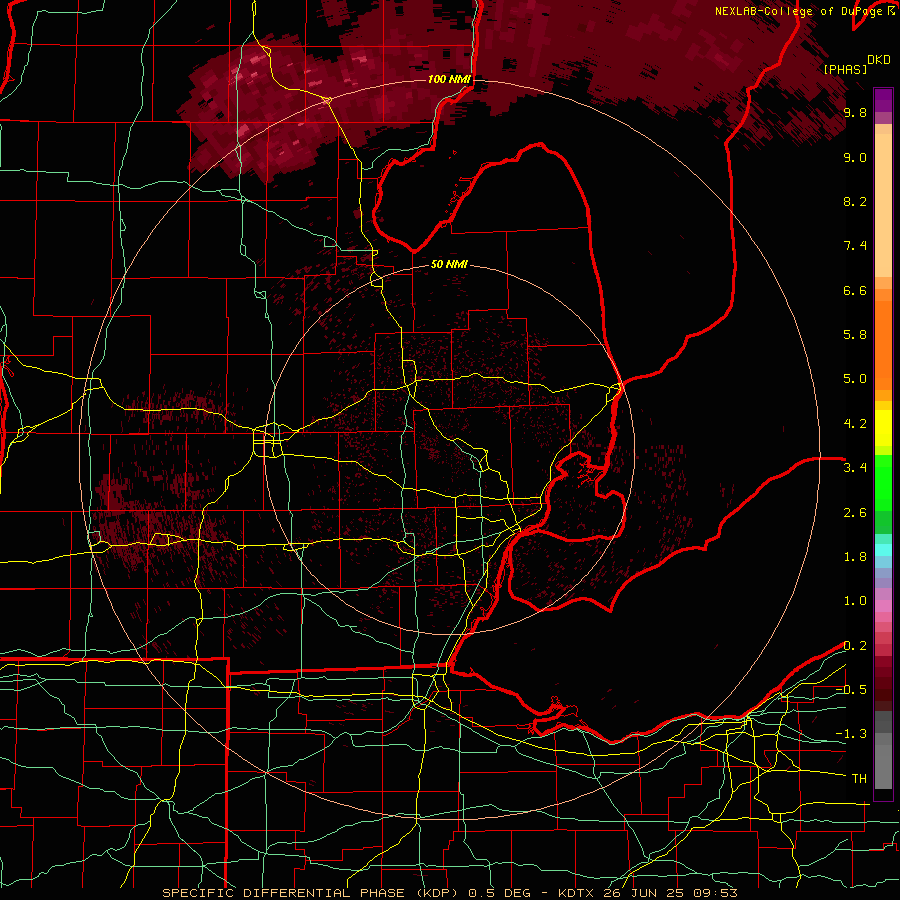
Task: Click the 7.4 legend value
Action: (x=855, y=246)
